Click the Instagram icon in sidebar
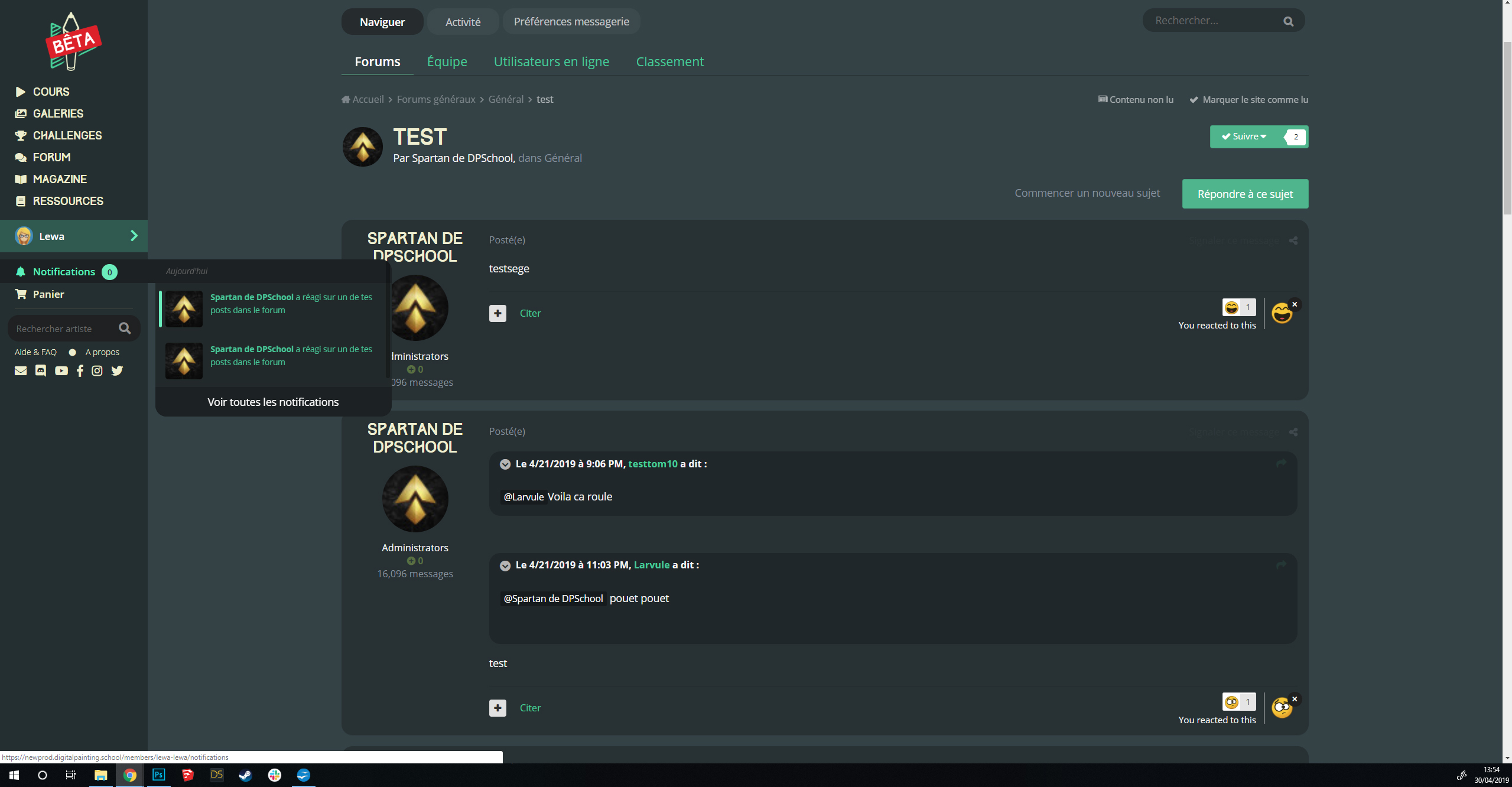The width and height of the screenshot is (1512, 787). (x=97, y=370)
